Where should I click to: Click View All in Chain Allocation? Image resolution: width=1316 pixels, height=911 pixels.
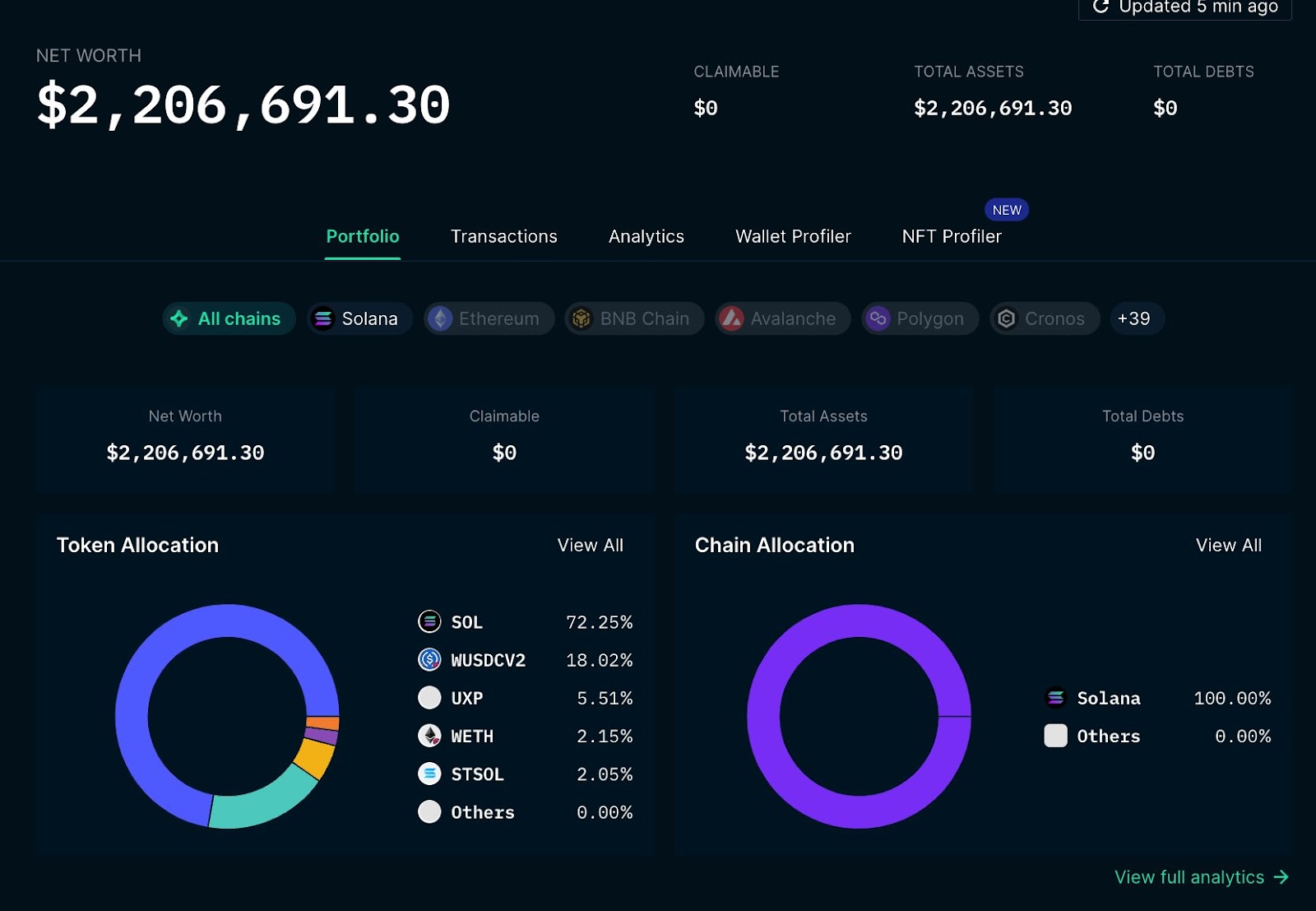(x=1229, y=545)
